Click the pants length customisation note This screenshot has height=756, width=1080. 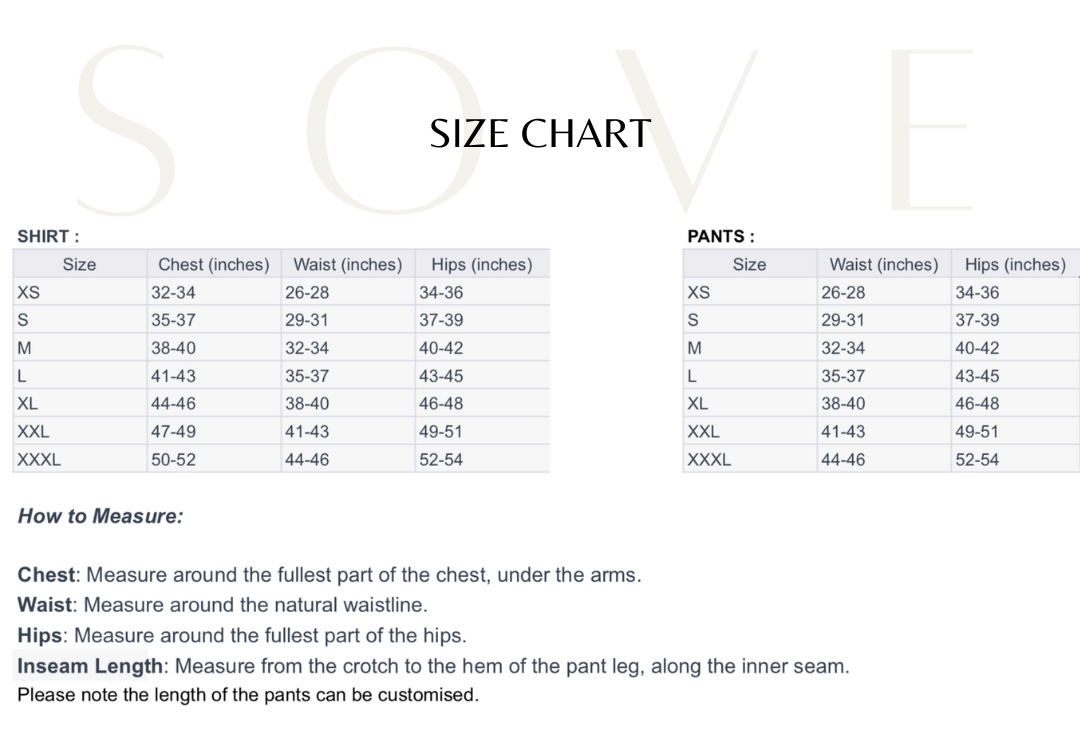[248, 695]
